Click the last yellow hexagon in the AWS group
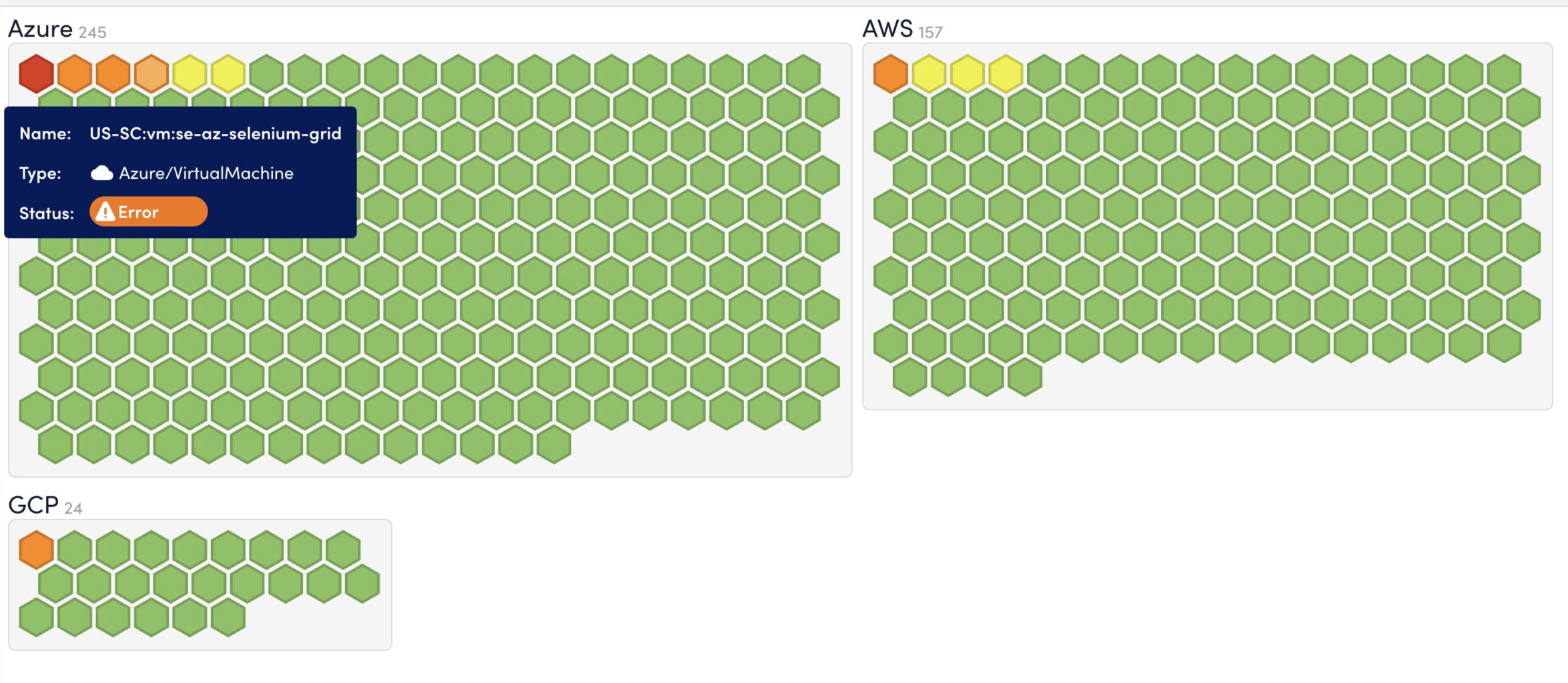Screen dimensions: 1568x683 click(x=1006, y=73)
